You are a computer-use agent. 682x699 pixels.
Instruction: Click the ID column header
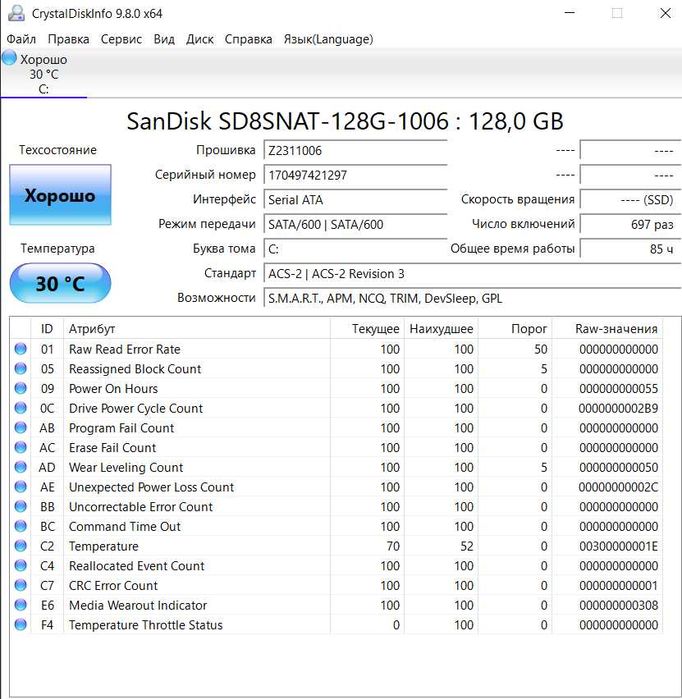47,329
